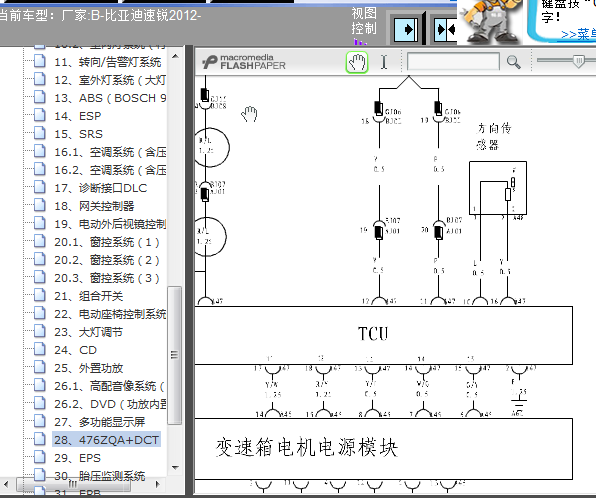This screenshot has width=596, height=498.
Task: Click document icon beside 22、电动座椅控制系统
Action: [40, 313]
